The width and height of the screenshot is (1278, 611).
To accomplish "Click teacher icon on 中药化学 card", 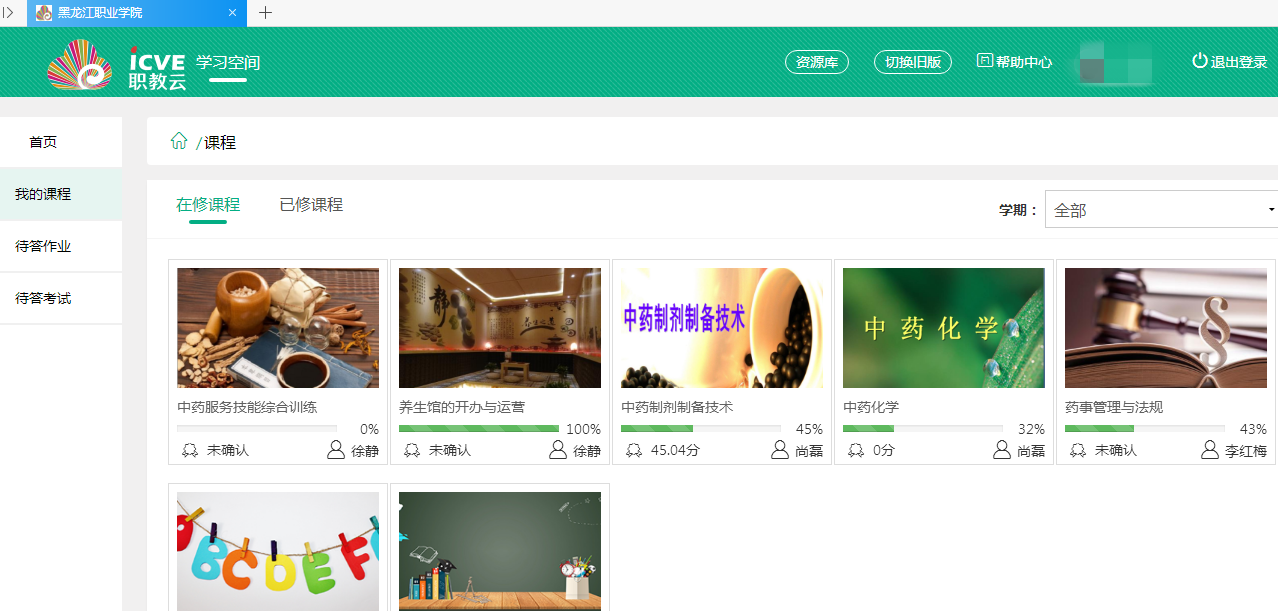I will point(1001,450).
